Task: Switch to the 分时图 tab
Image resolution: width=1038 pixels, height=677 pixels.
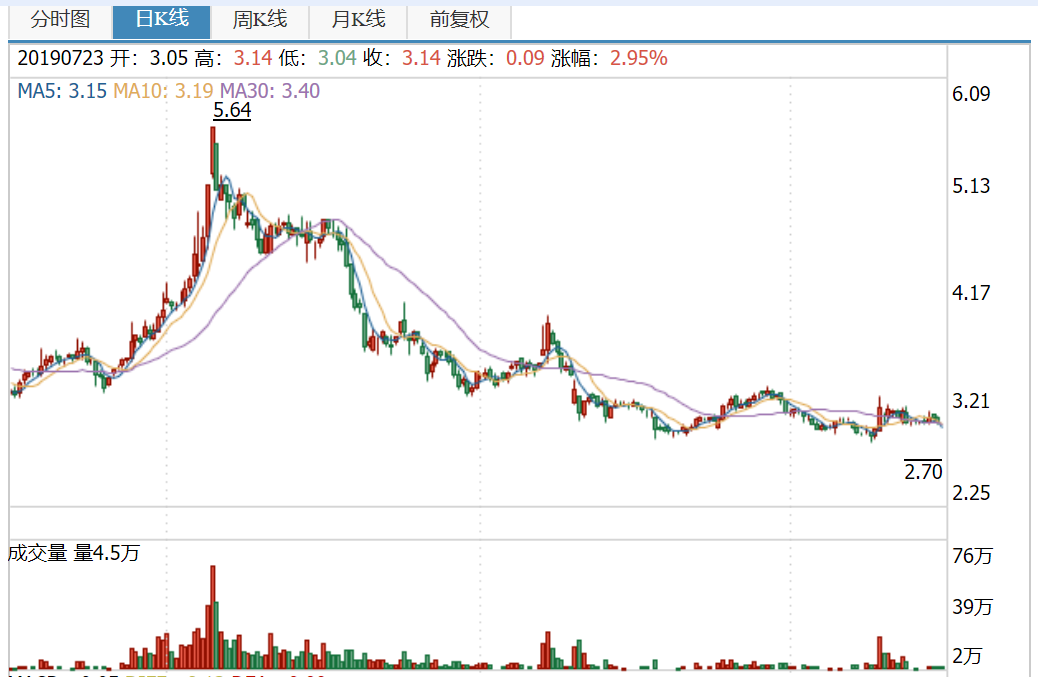Action: [60, 21]
